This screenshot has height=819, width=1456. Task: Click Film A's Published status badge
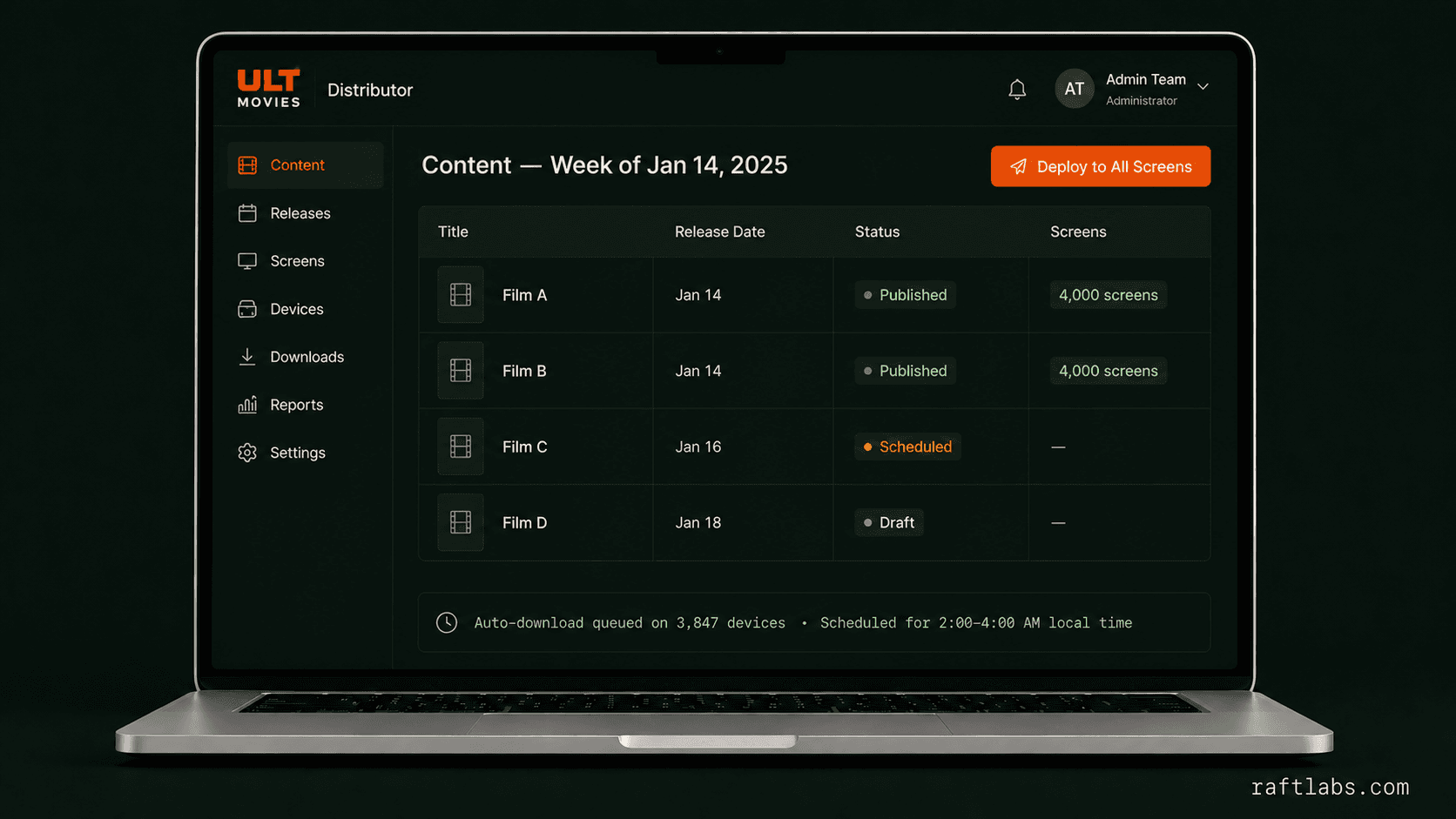[x=905, y=295]
